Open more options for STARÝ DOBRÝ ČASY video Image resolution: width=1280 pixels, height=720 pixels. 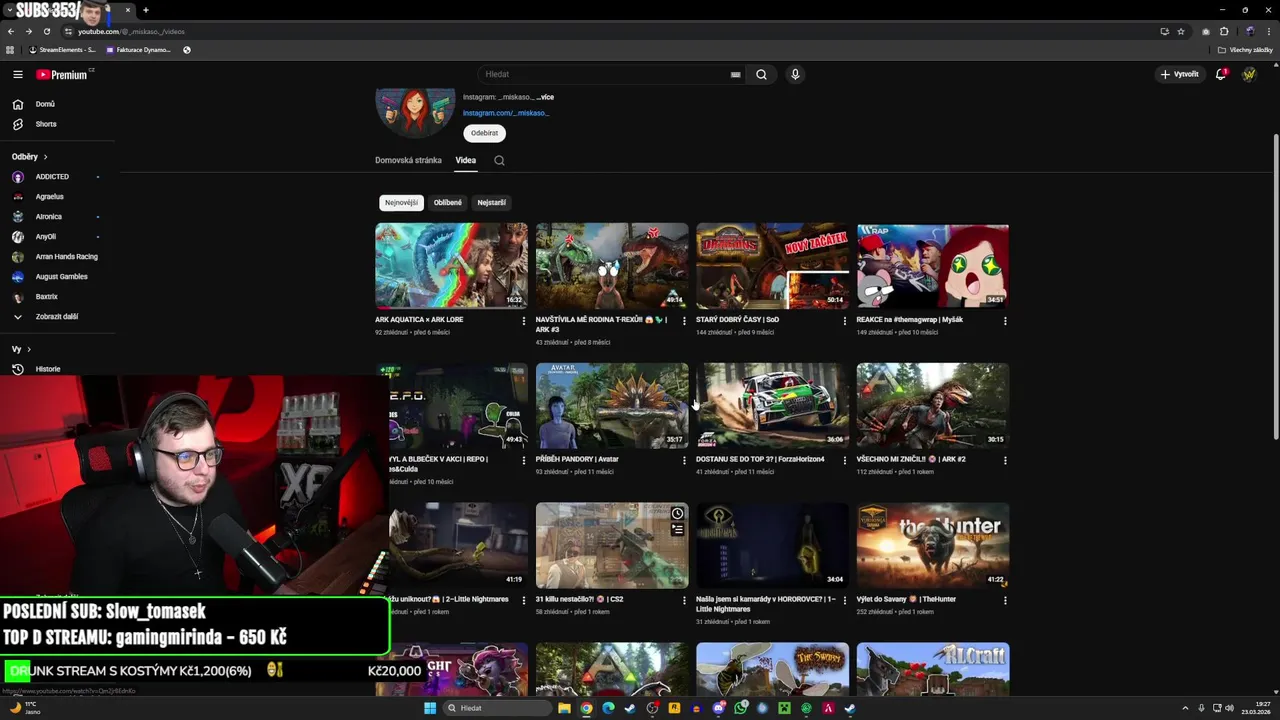(845, 321)
